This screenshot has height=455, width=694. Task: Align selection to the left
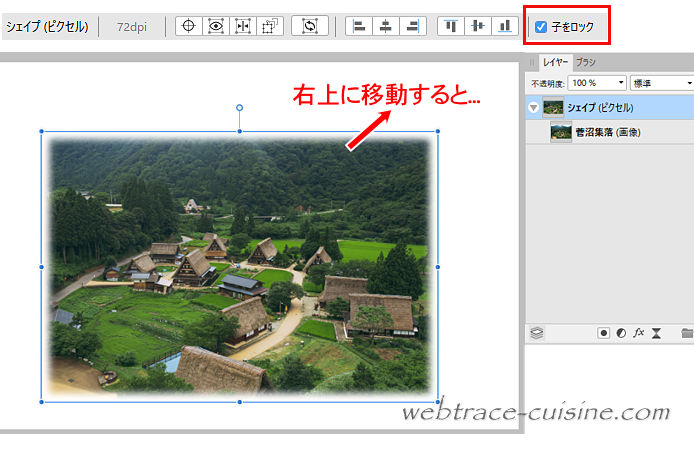click(x=358, y=26)
